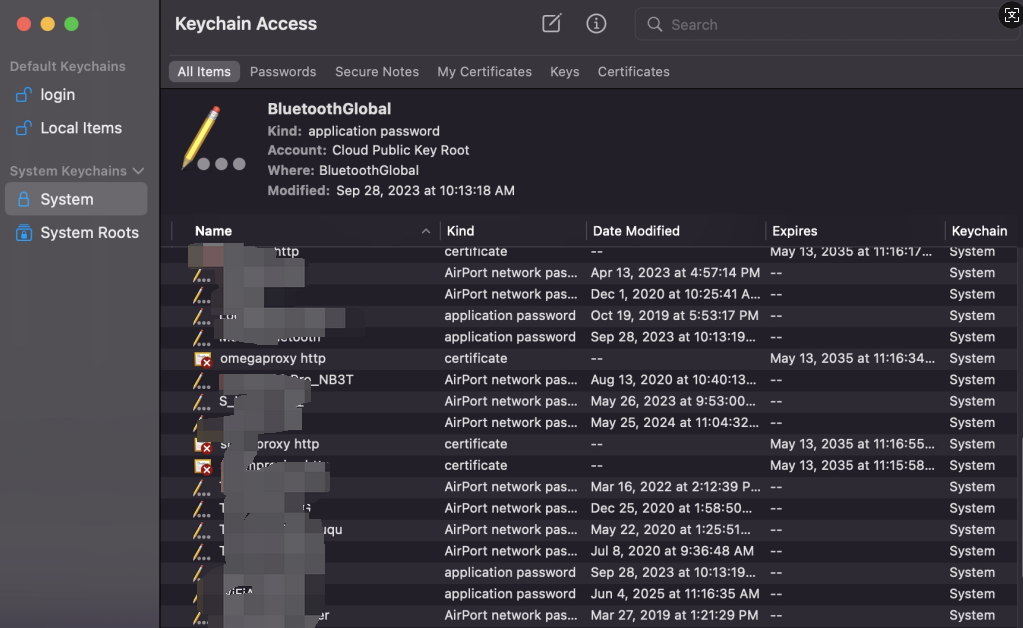This screenshot has width=1023, height=628.
Task: Select the System keychain in sidebar
Action: click(76, 199)
